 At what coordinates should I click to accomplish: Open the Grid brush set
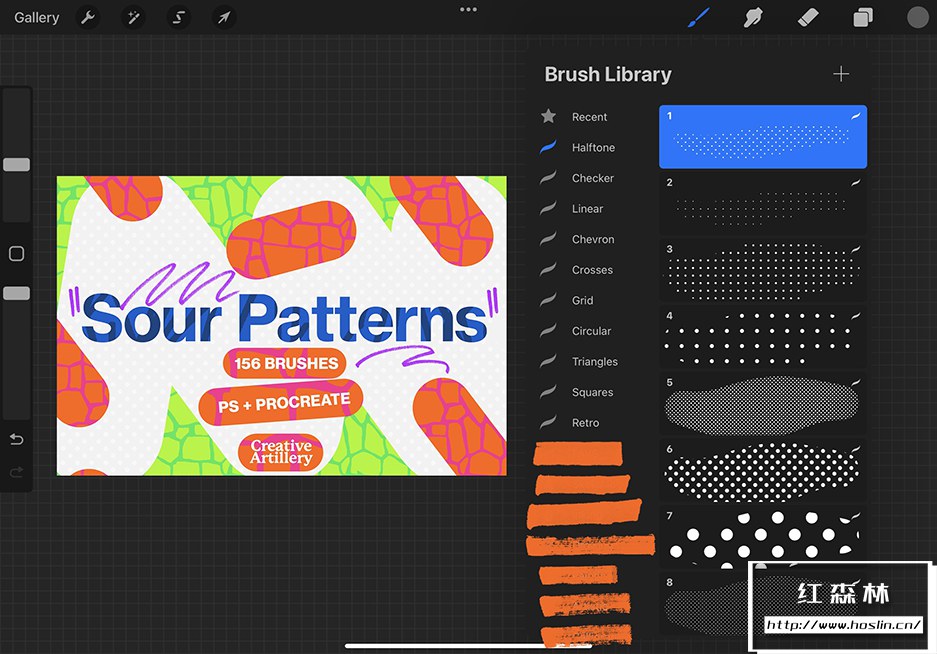[582, 300]
